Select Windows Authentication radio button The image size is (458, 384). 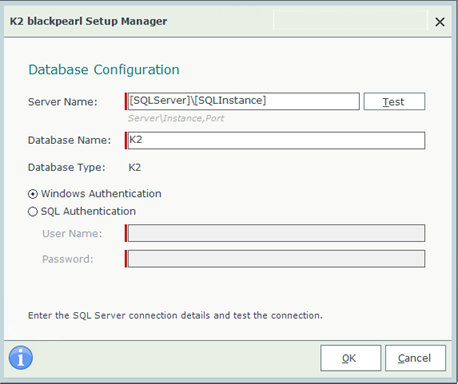coord(33,194)
